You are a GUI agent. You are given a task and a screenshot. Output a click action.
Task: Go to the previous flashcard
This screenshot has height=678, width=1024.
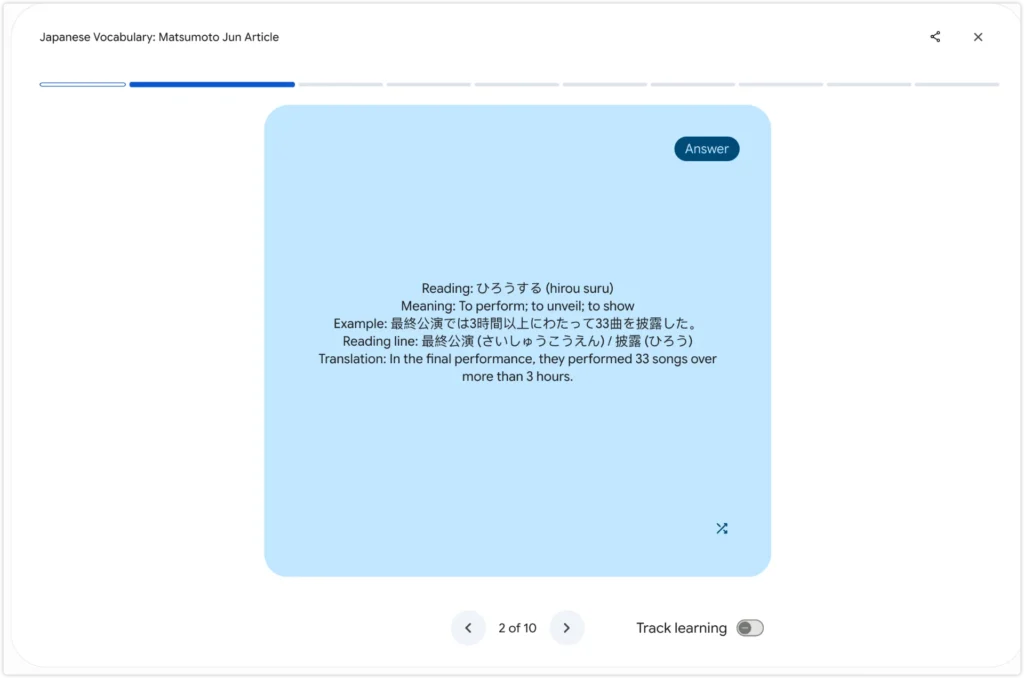coord(468,628)
